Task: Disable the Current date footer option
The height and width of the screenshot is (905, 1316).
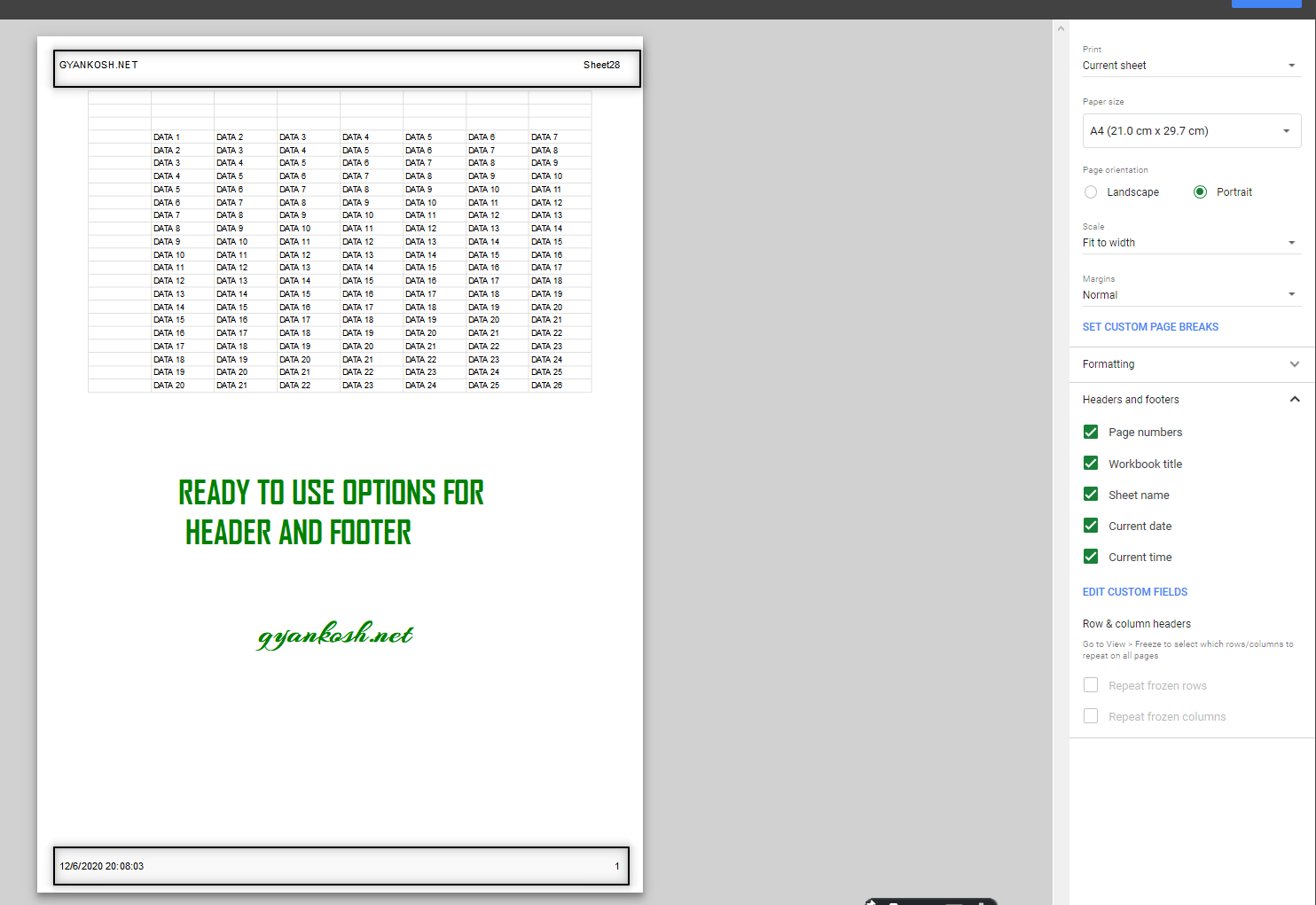Action: 1090,525
